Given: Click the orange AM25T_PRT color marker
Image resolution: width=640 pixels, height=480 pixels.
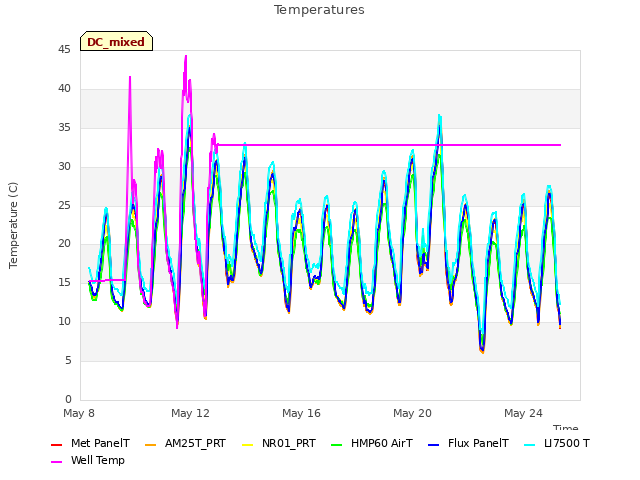Looking at the screenshot, I should 151,445.
